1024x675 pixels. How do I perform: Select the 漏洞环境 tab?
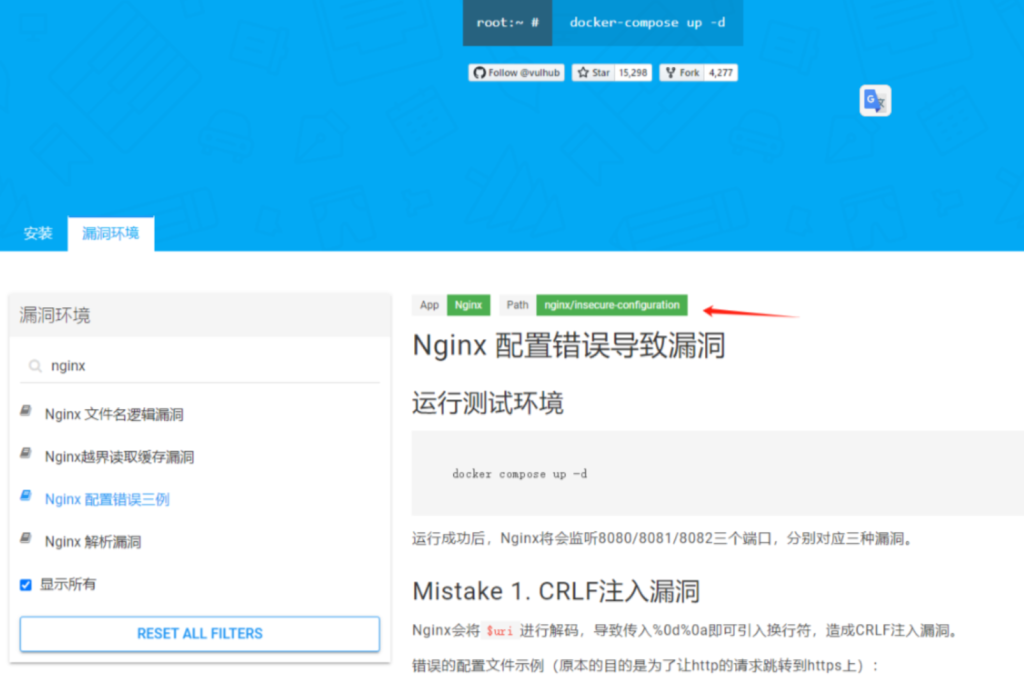tap(110, 234)
